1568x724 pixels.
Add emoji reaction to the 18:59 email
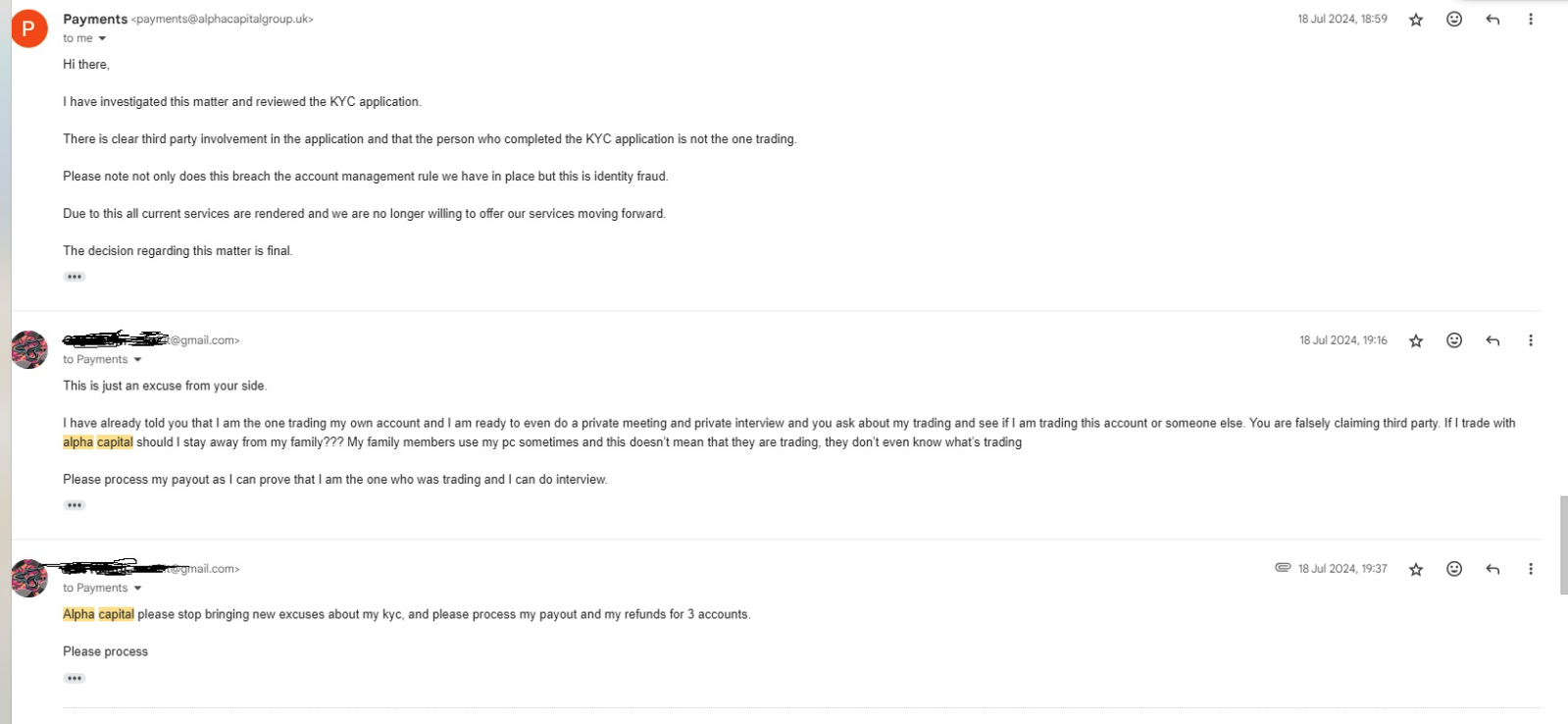tap(1454, 20)
